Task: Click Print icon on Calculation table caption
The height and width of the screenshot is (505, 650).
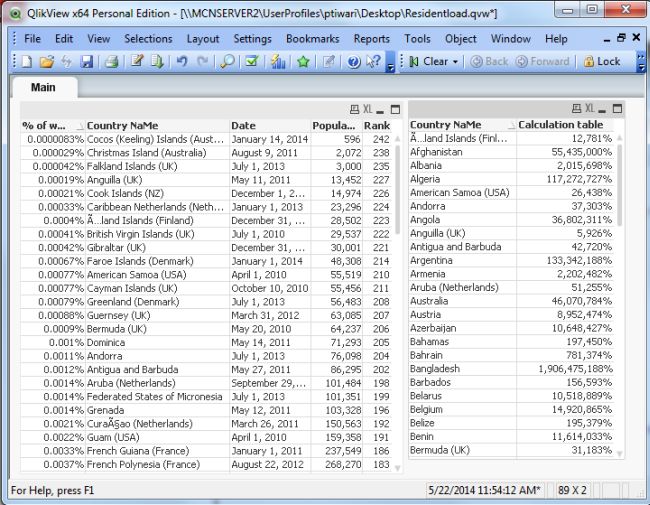Action: (577, 109)
